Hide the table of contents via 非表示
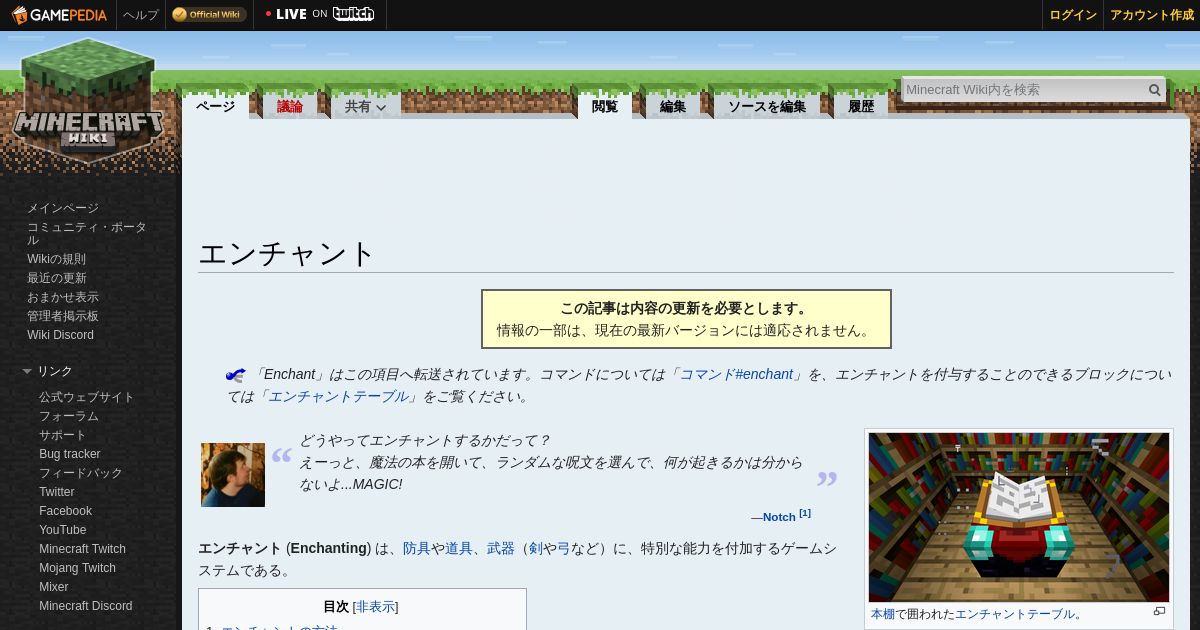Image resolution: width=1200 pixels, height=630 pixels. (x=376, y=607)
